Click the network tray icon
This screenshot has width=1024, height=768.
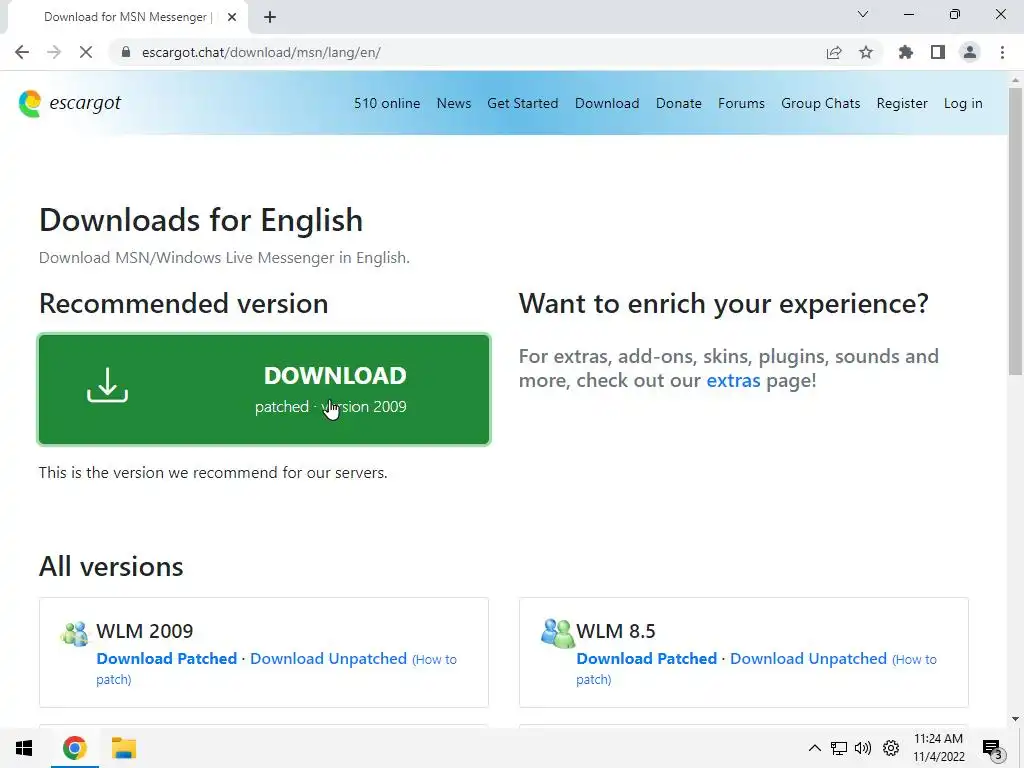click(x=839, y=748)
